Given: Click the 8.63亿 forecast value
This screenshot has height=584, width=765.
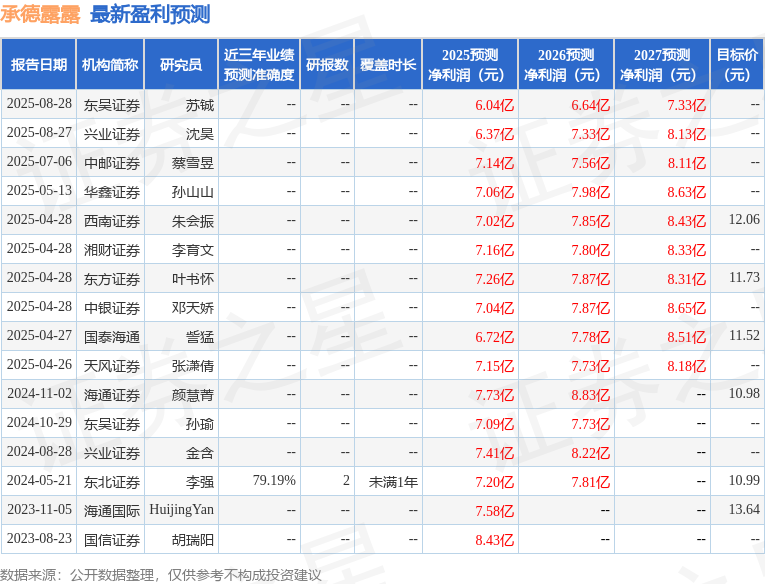Looking at the screenshot, I should click(687, 192).
